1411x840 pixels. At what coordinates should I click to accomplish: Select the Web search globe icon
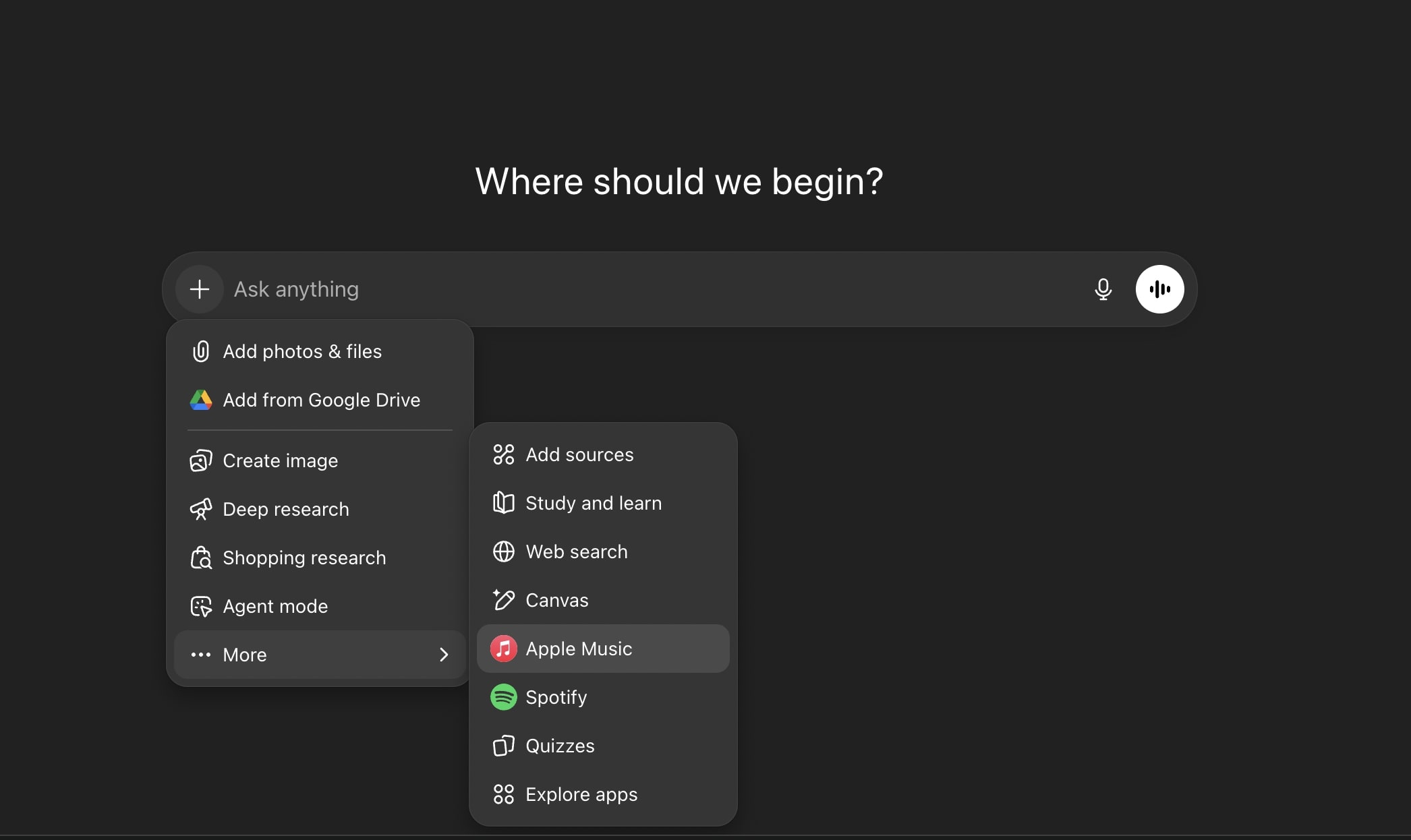(503, 551)
